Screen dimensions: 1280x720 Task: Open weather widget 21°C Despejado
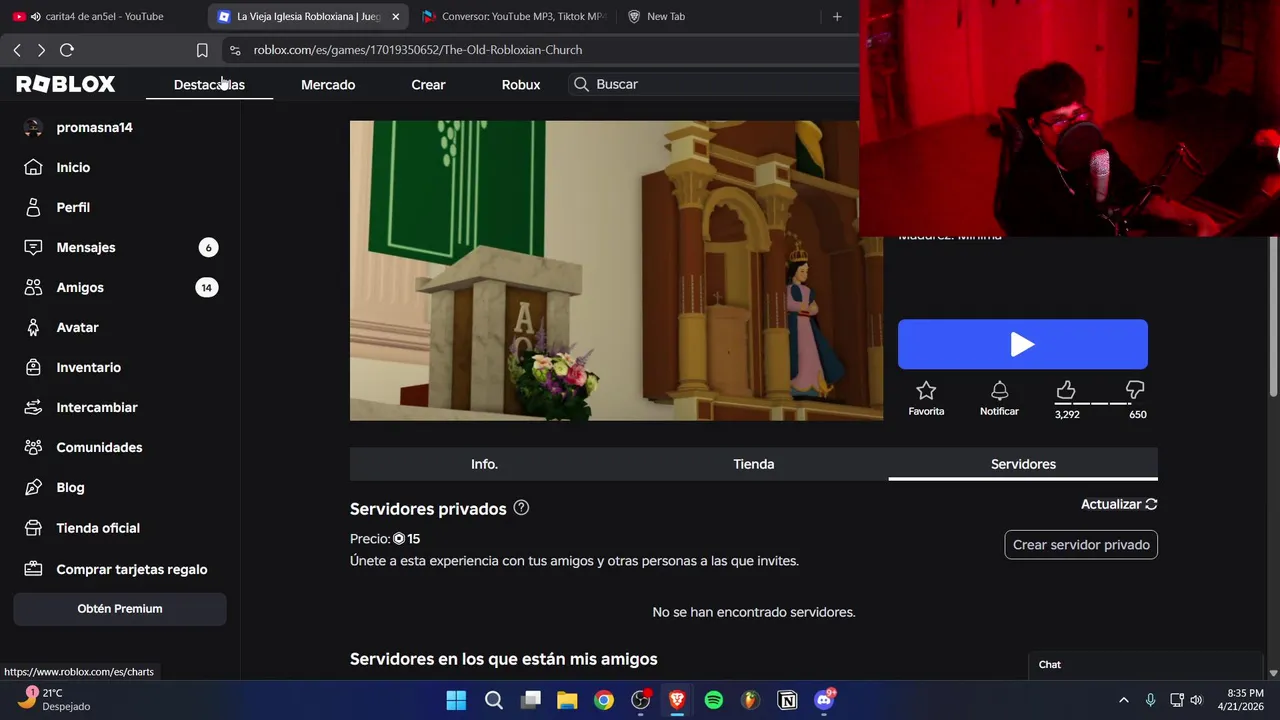55,699
